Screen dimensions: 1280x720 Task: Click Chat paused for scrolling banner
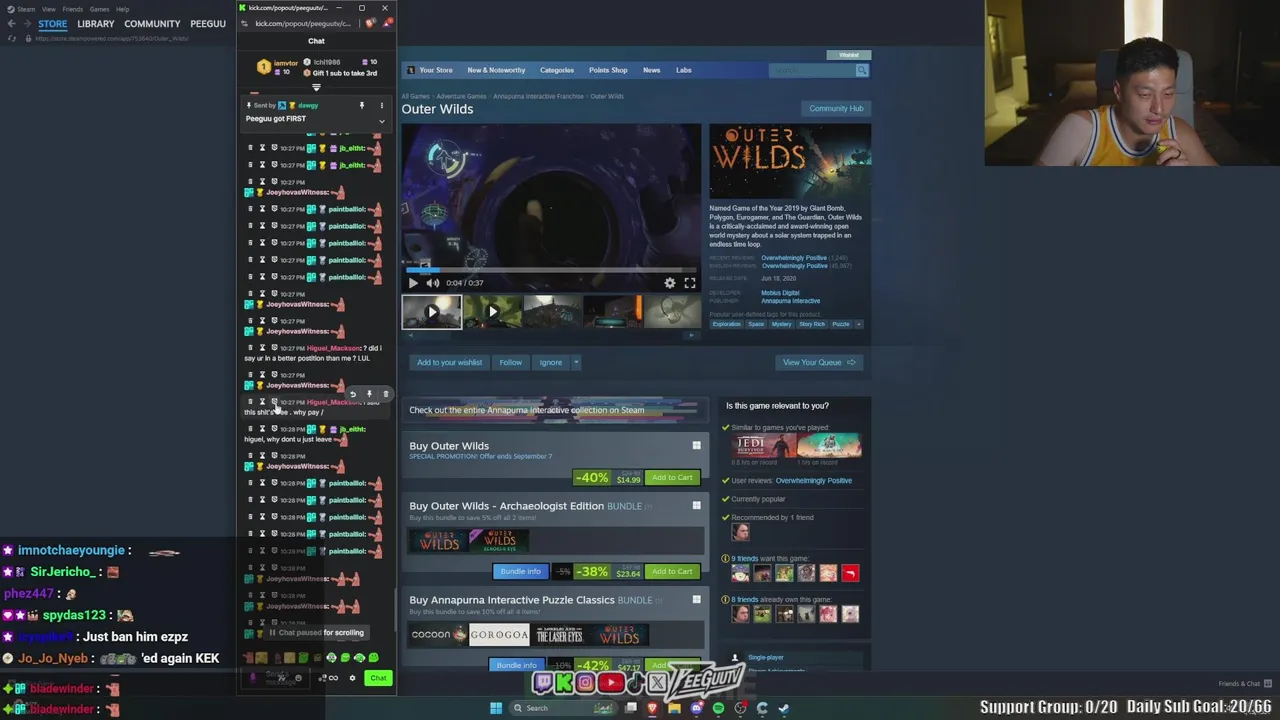[316, 633]
